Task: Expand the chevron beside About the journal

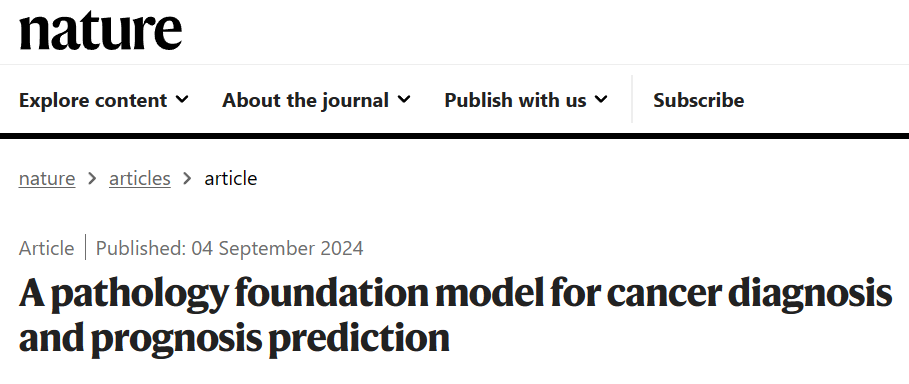Action: (x=404, y=100)
